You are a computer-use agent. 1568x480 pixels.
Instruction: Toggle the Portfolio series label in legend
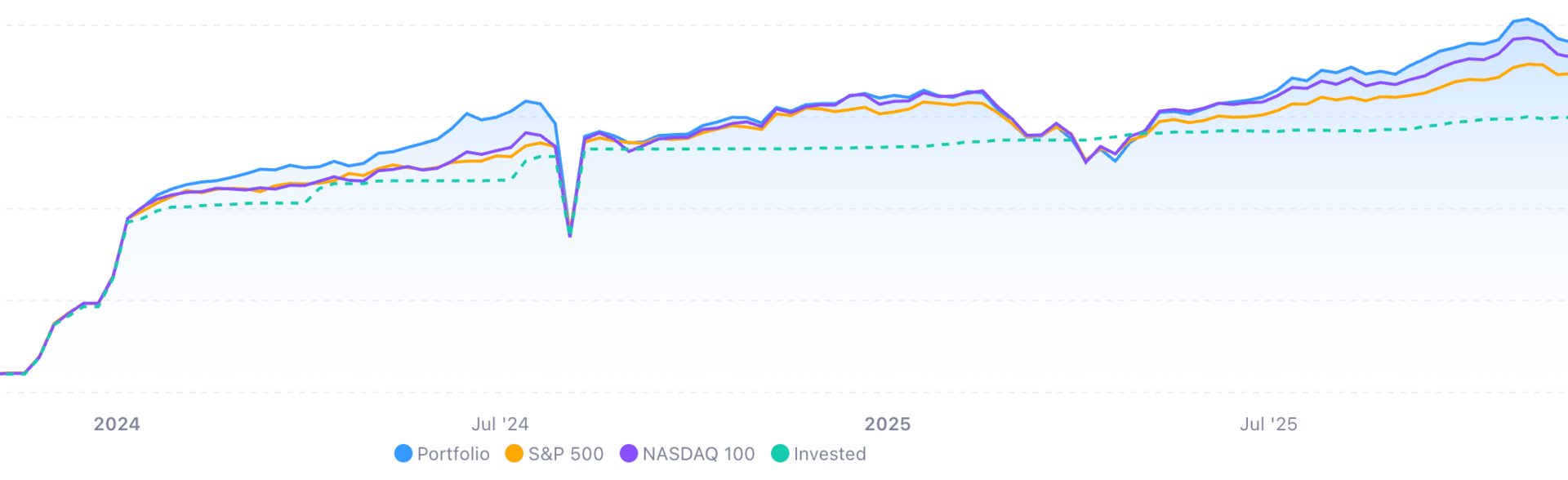pos(453,454)
